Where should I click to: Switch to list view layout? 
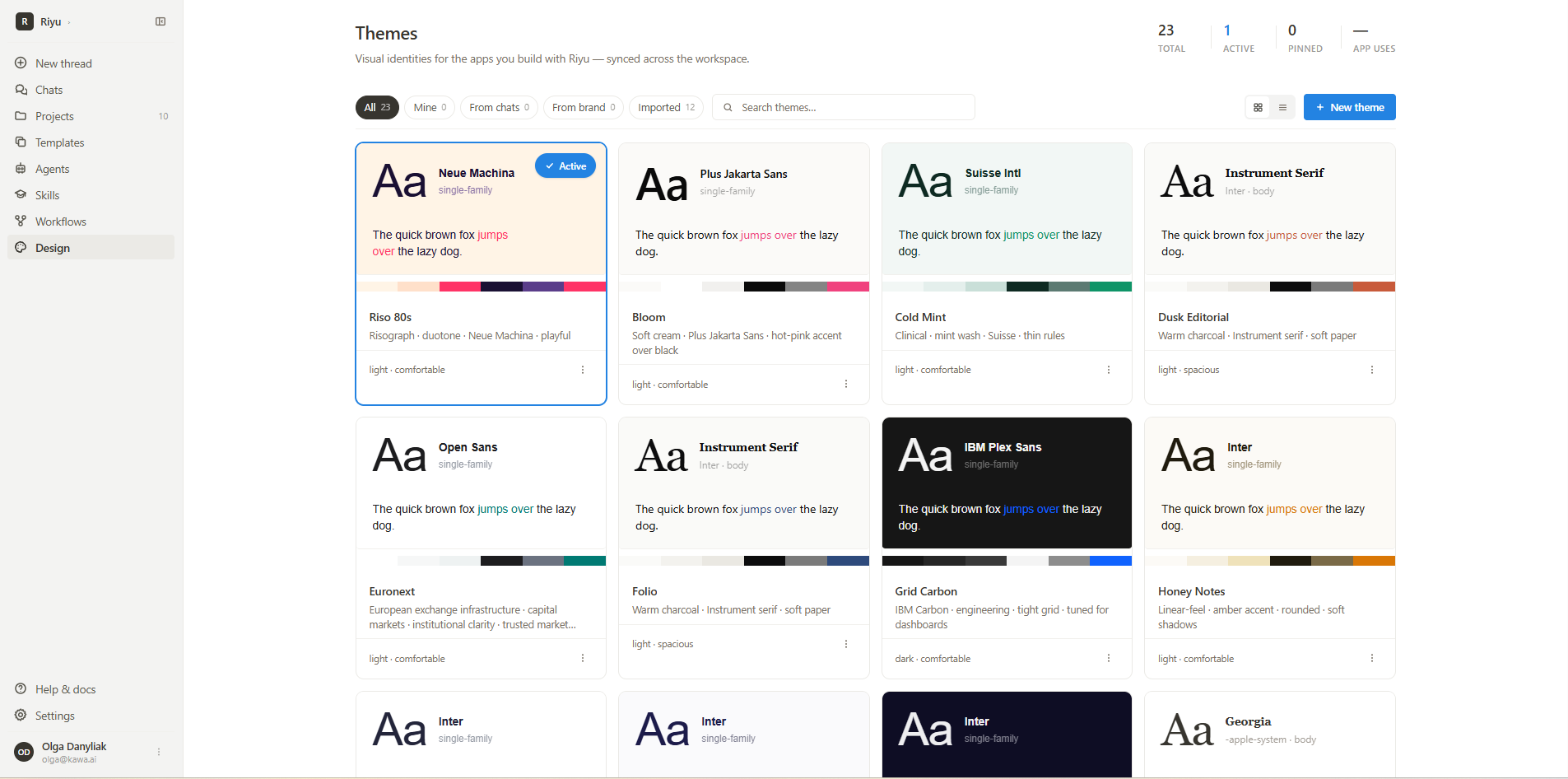tap(1282, 107)
